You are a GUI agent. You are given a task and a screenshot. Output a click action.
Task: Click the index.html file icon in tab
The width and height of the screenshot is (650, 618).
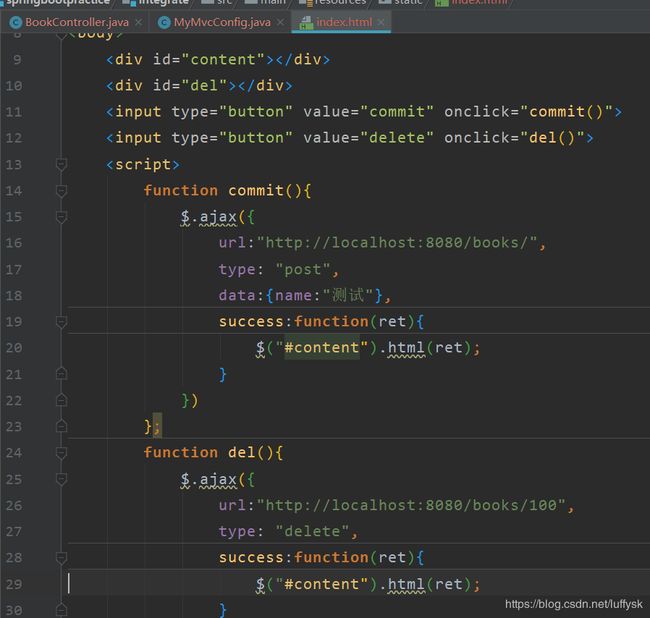(x=306, y=22)
